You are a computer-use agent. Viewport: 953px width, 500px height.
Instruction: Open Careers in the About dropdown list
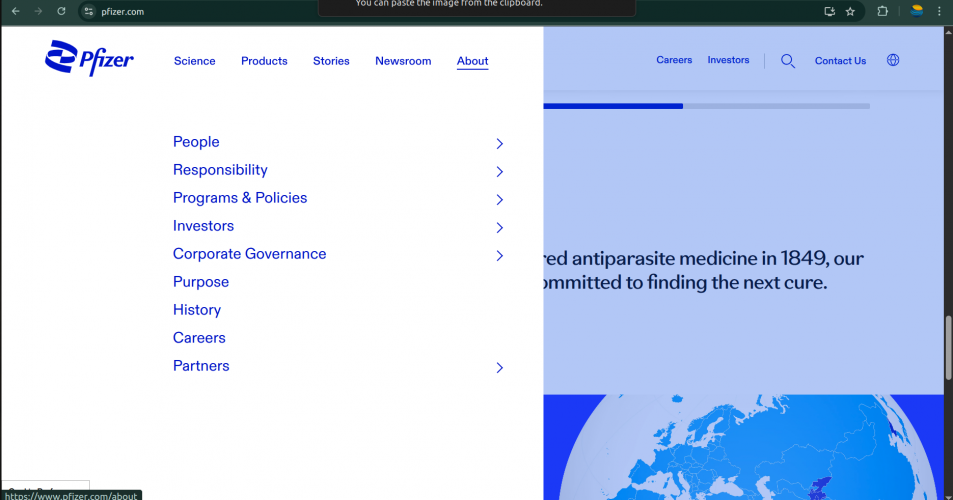pyautogui.click(x=199, y=338)
